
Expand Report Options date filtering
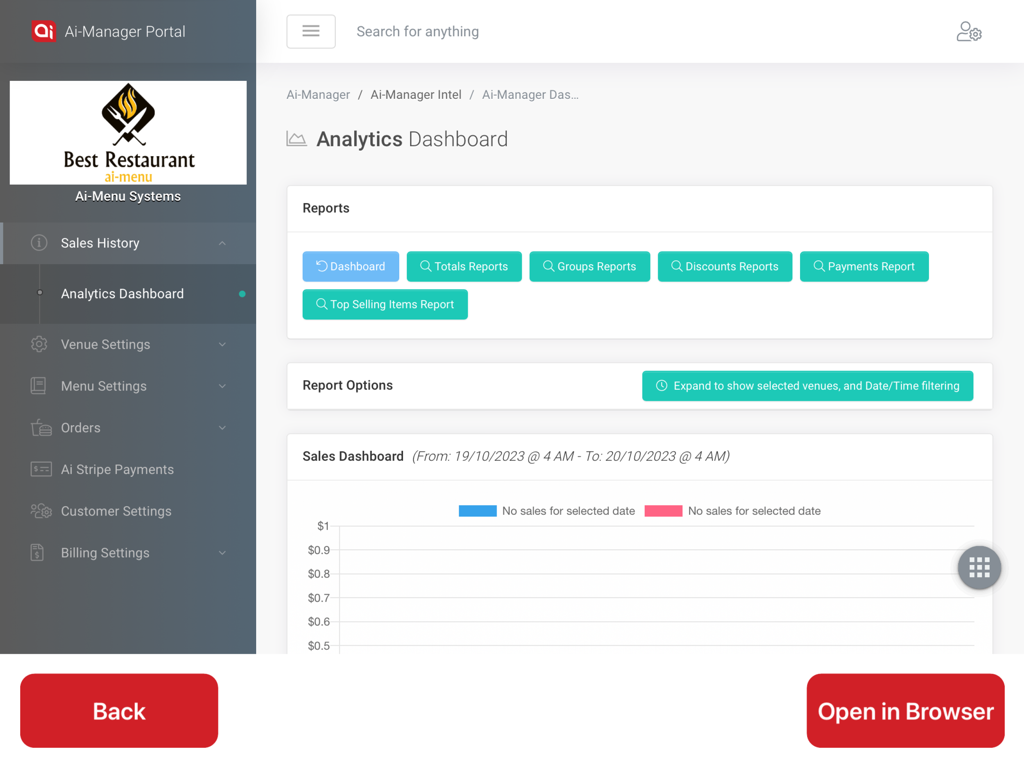point(807,385)
